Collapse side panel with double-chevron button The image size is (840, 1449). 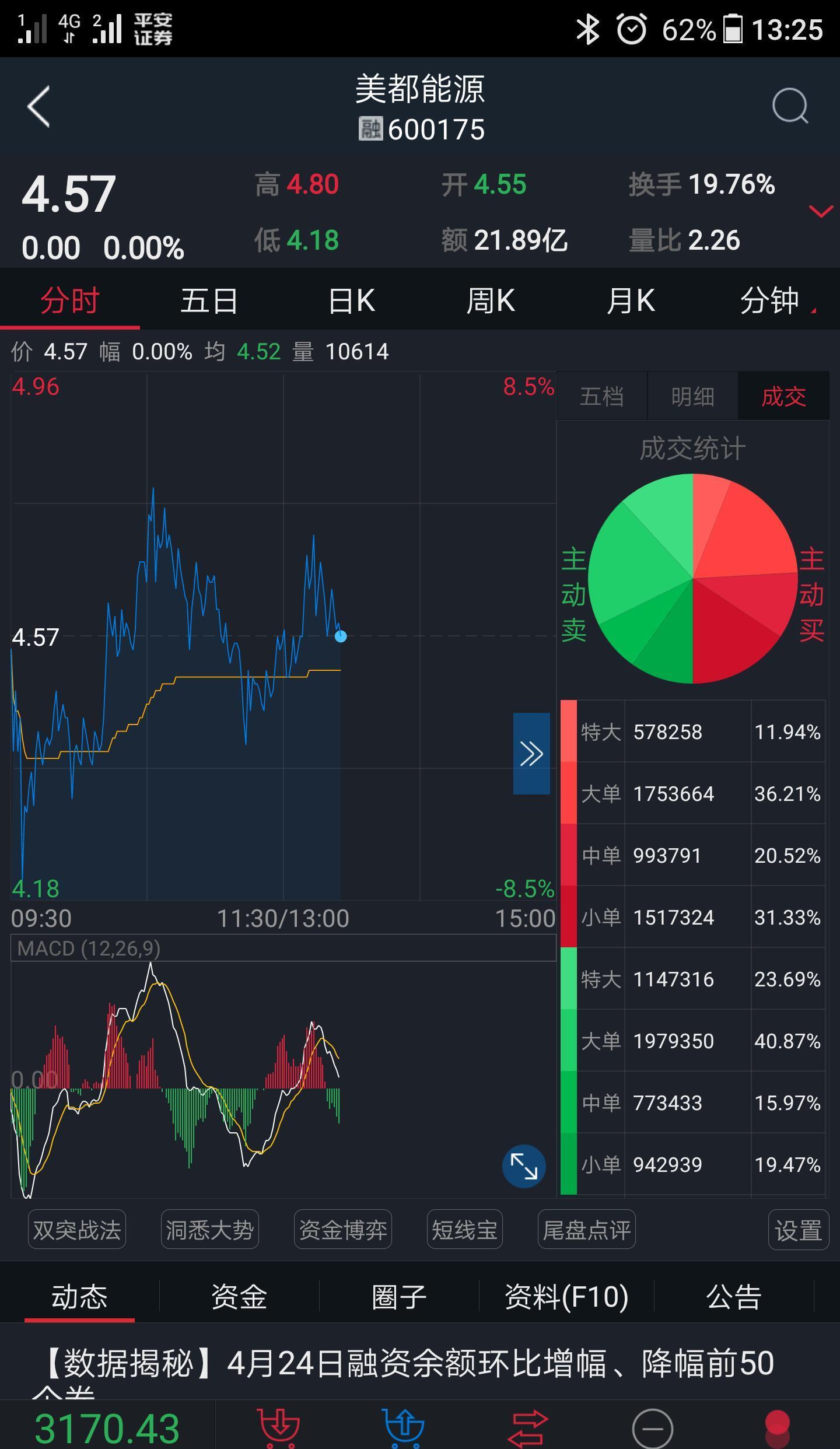click(531, 753)
